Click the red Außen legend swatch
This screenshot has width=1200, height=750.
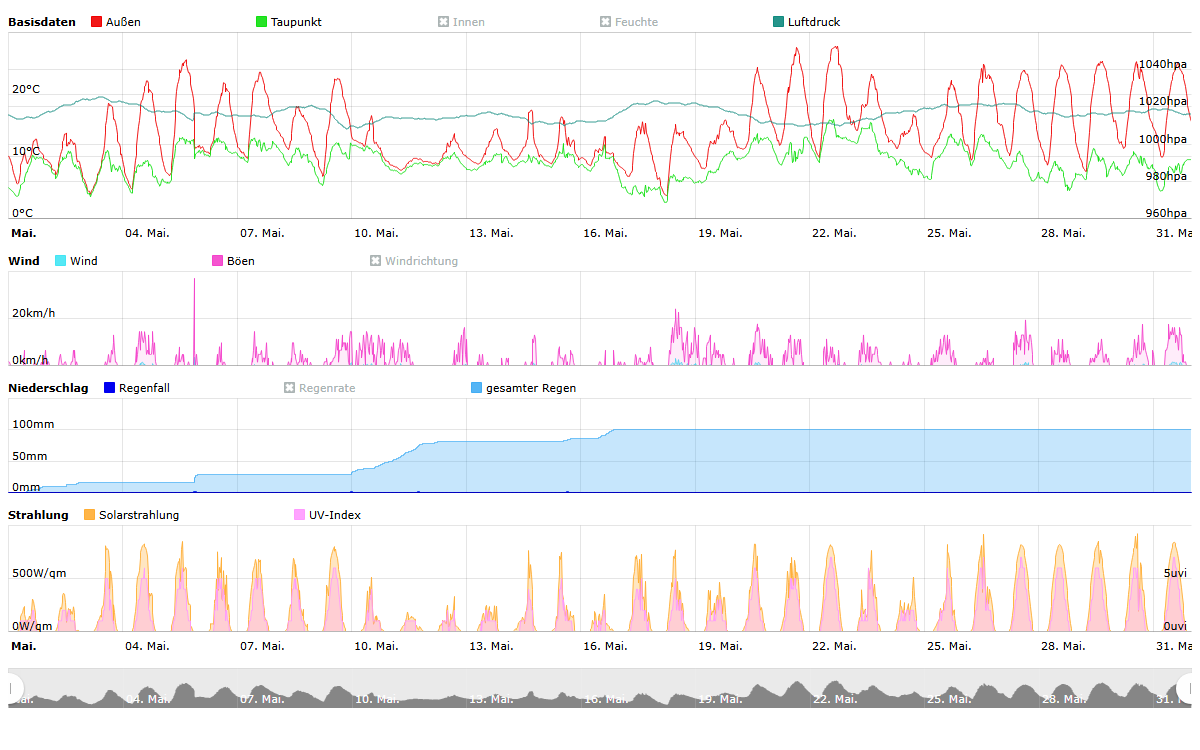[x=97, y=22]
